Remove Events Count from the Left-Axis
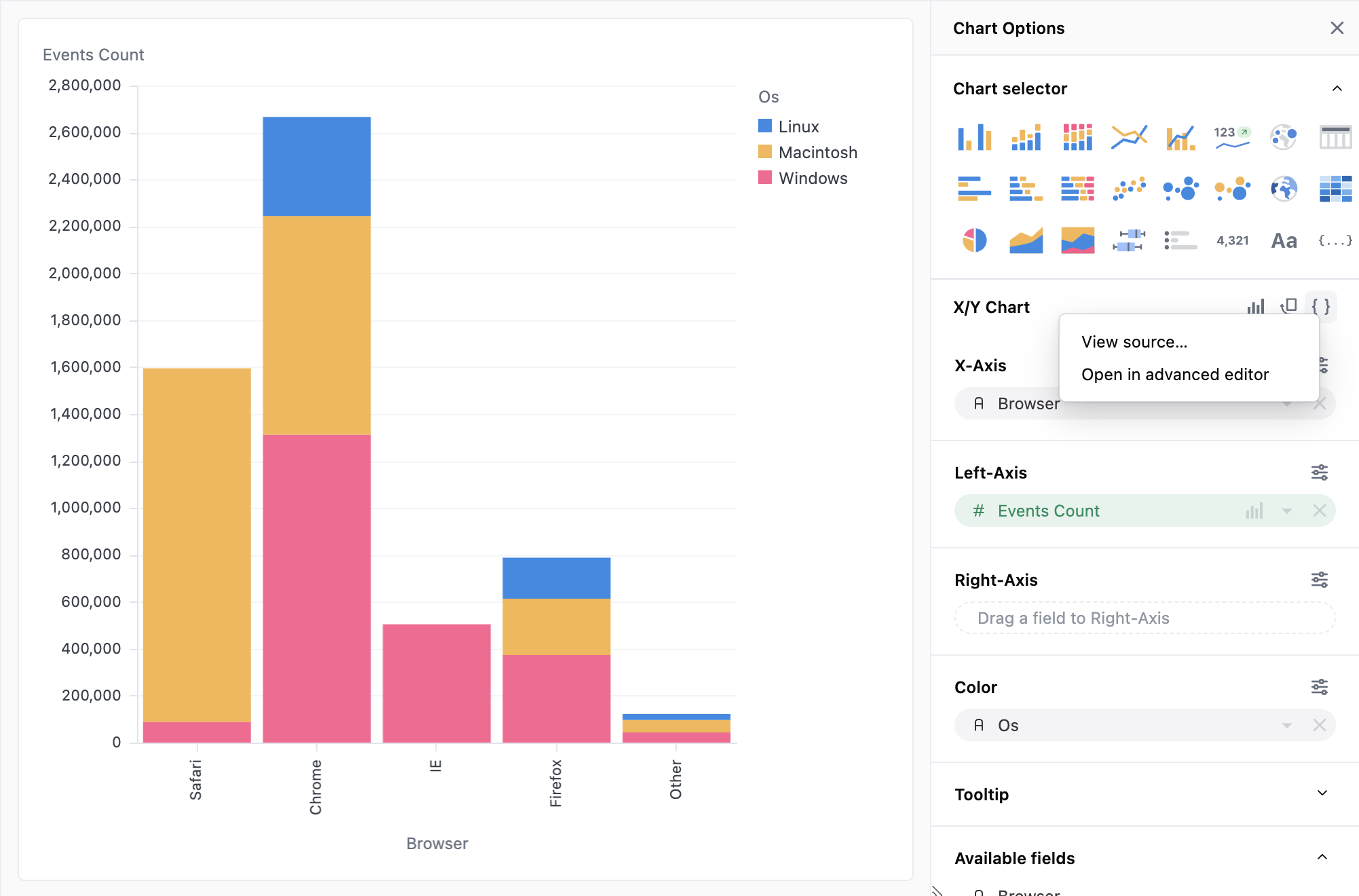 [x=1319, y=511]
